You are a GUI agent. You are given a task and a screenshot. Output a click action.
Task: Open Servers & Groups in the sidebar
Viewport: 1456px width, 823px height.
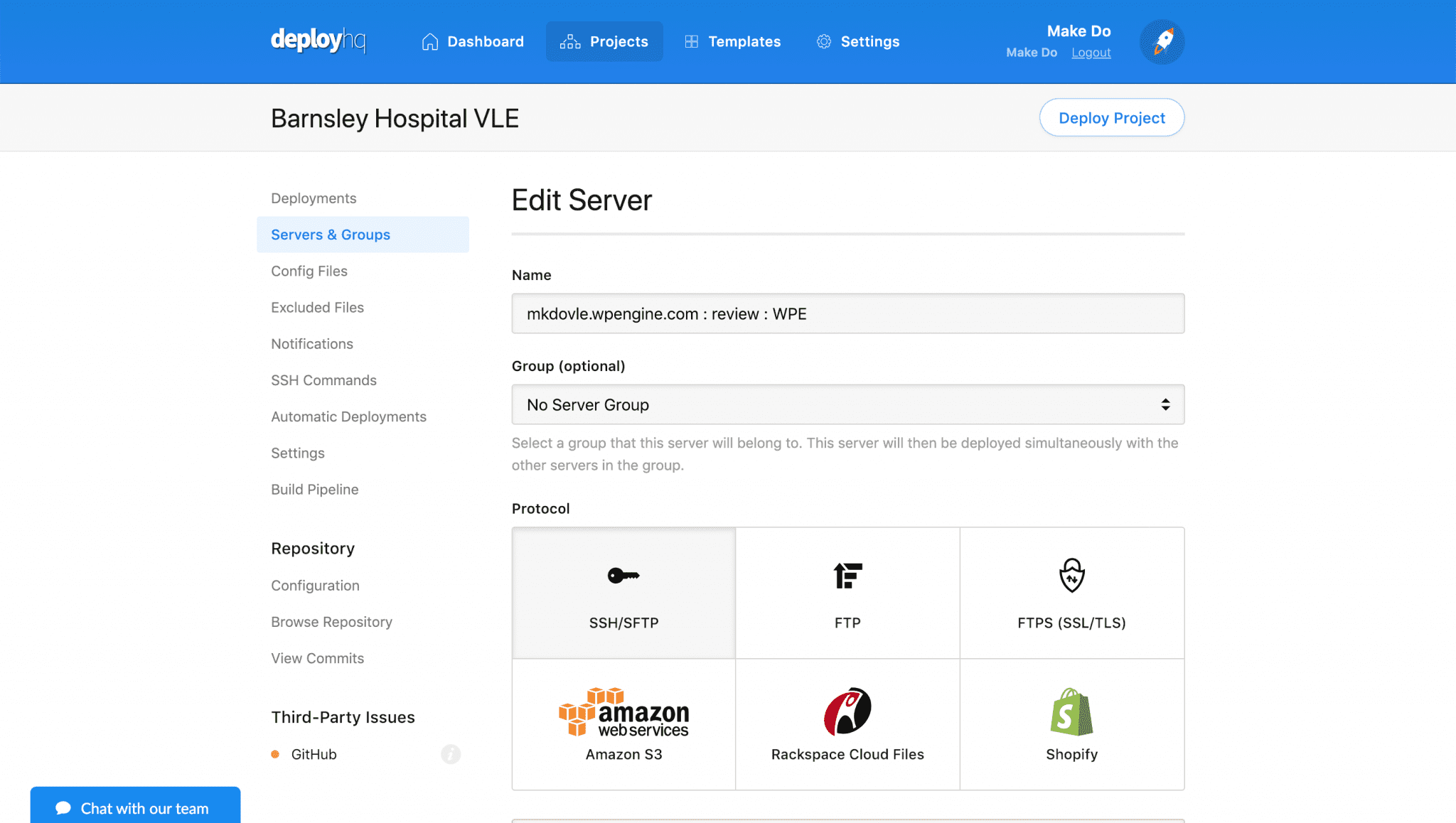330,234
